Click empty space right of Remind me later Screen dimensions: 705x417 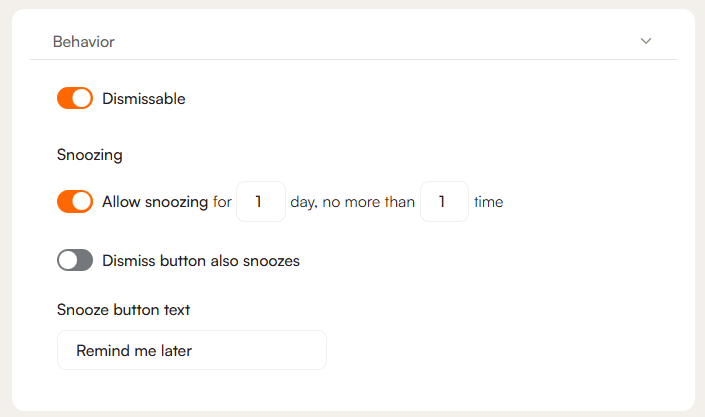click(500, 350)
